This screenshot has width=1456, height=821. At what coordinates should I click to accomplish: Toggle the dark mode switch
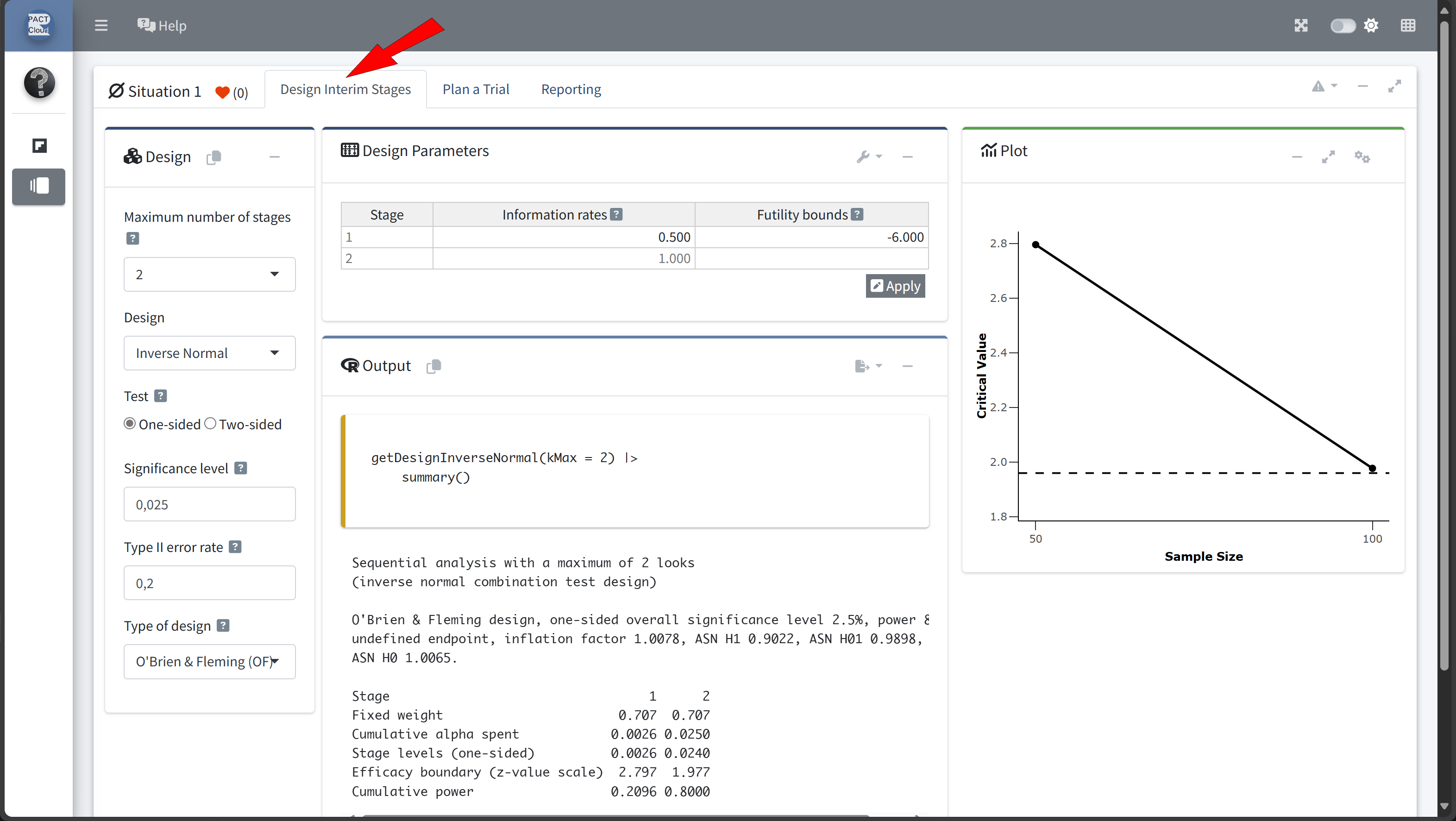(x=1343, y=25)
